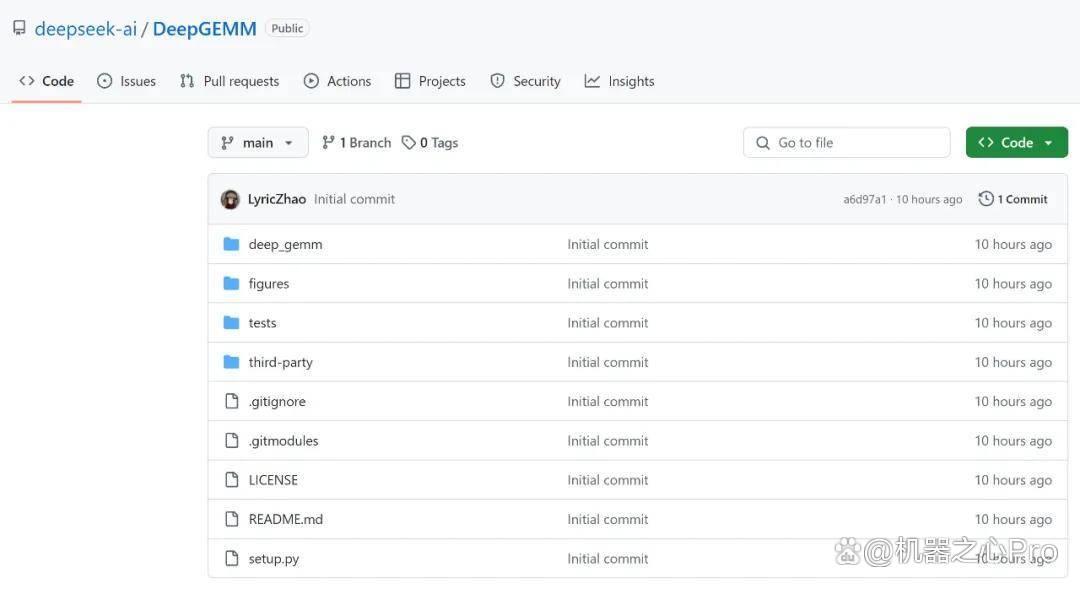This screenshot has width=1080, height=589.
Task: Go to the Actions tab
Action: [338, 81]
